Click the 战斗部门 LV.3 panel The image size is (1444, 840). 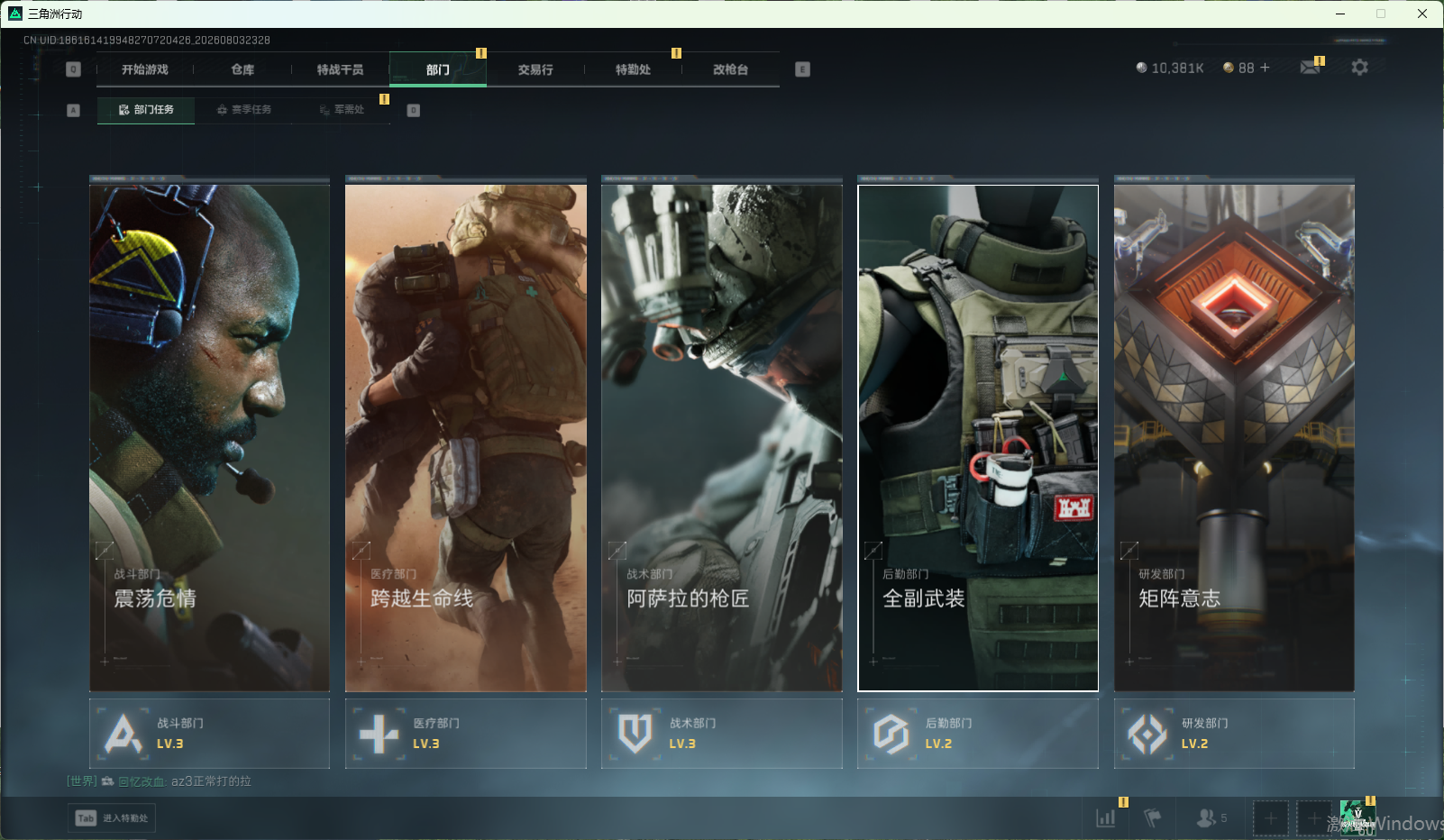click(209, 734)
